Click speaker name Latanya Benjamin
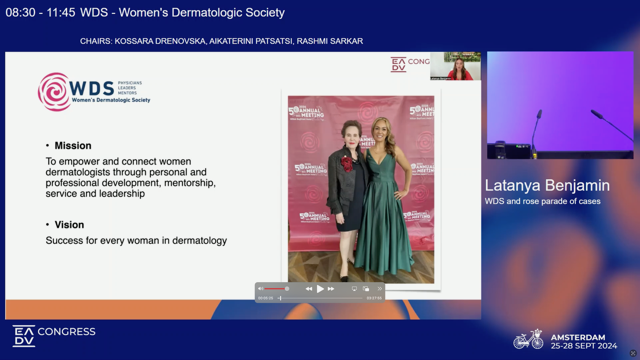This screenshot has height=360, width=640. click(547, 185)
